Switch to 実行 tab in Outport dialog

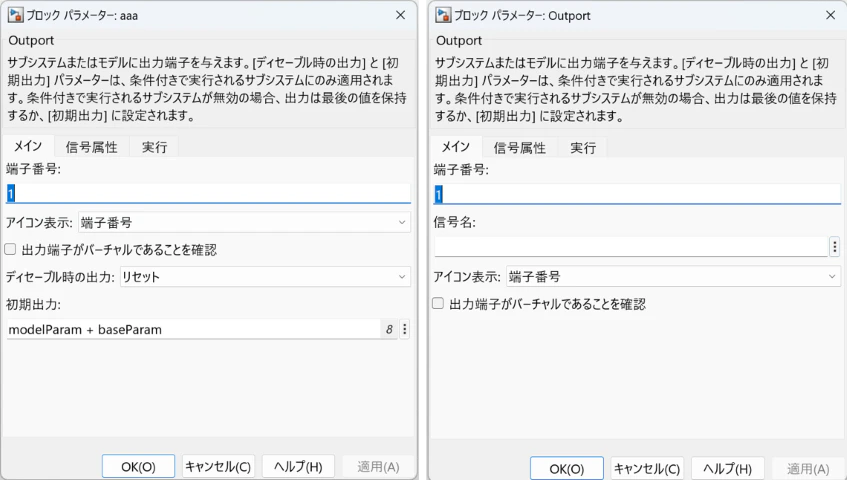coord(583,147)
